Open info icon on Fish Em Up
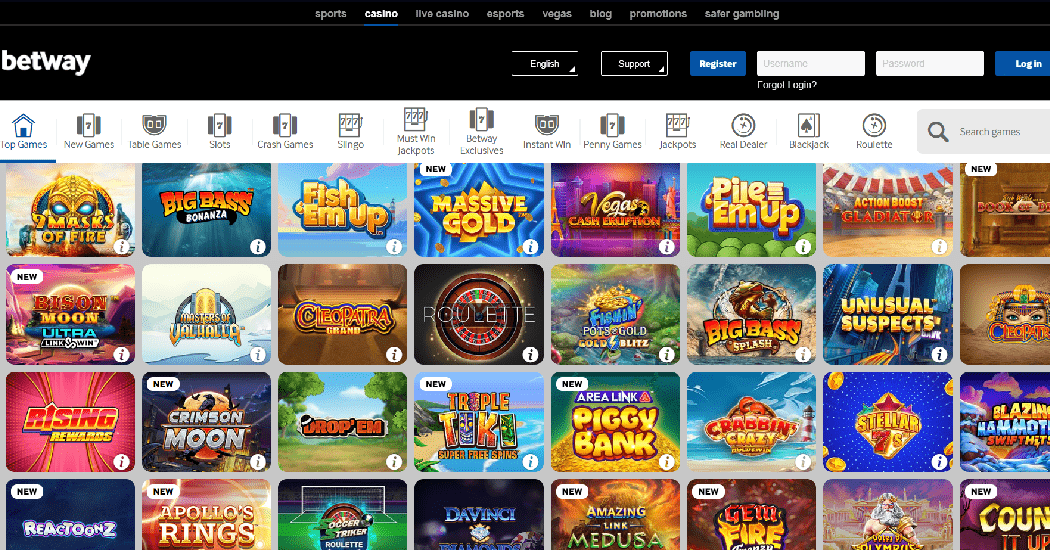The height and width of the screenshot is (550, 1050). click(394, 247)
